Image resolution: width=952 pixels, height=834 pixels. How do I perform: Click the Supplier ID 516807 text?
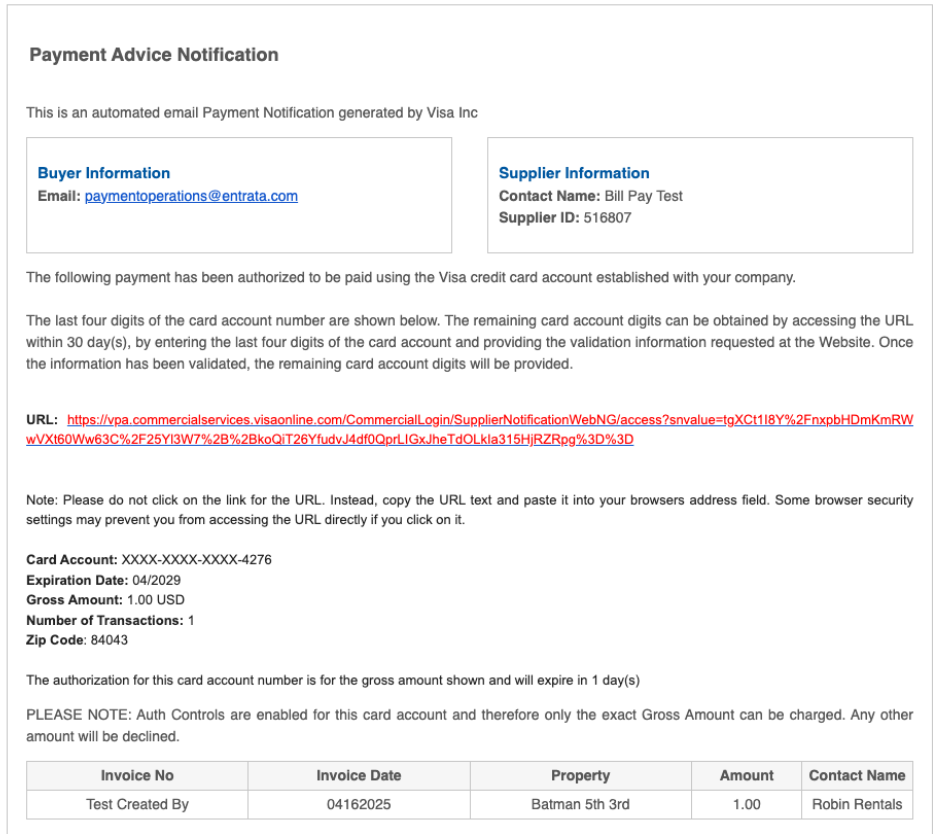565,217
